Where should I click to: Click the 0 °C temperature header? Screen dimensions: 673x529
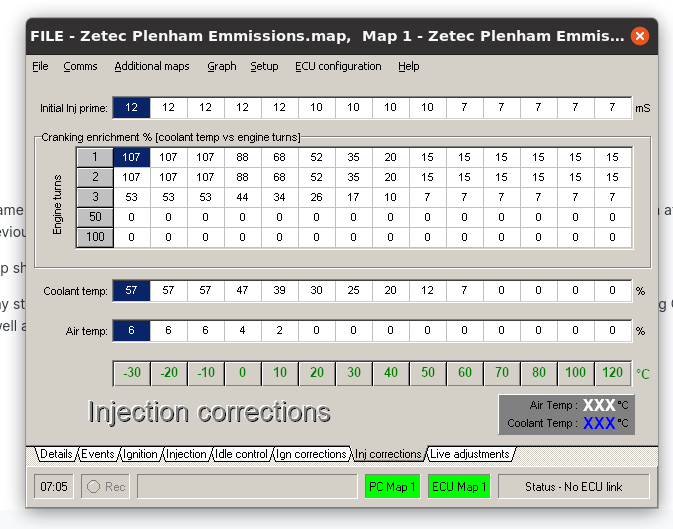(243, 373)
